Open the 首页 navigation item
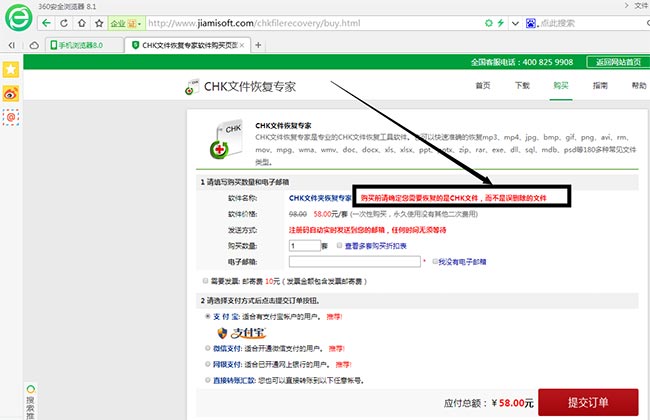The image size is (650, 420). [x=483, y=86]
